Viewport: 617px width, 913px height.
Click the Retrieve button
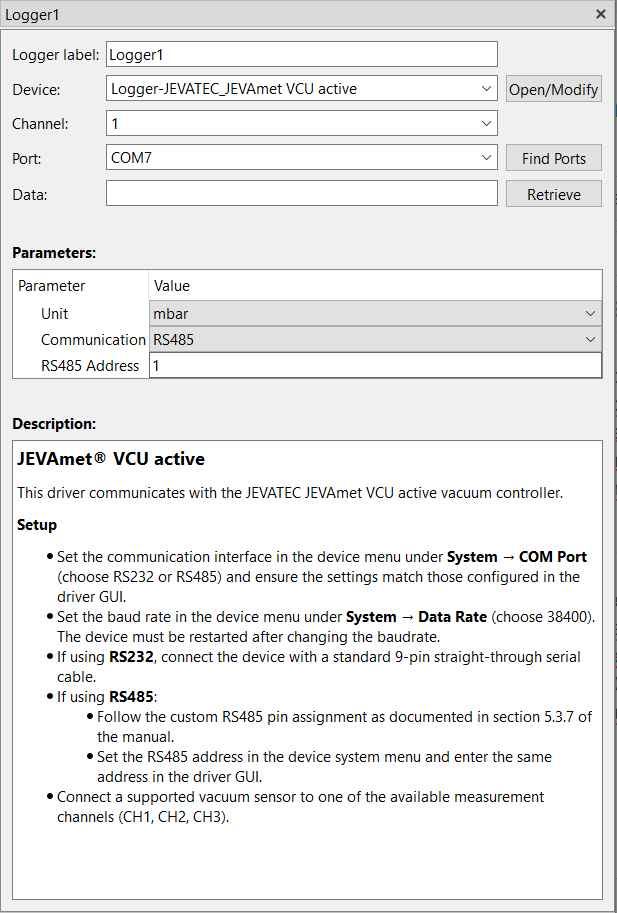coord(554,194)
